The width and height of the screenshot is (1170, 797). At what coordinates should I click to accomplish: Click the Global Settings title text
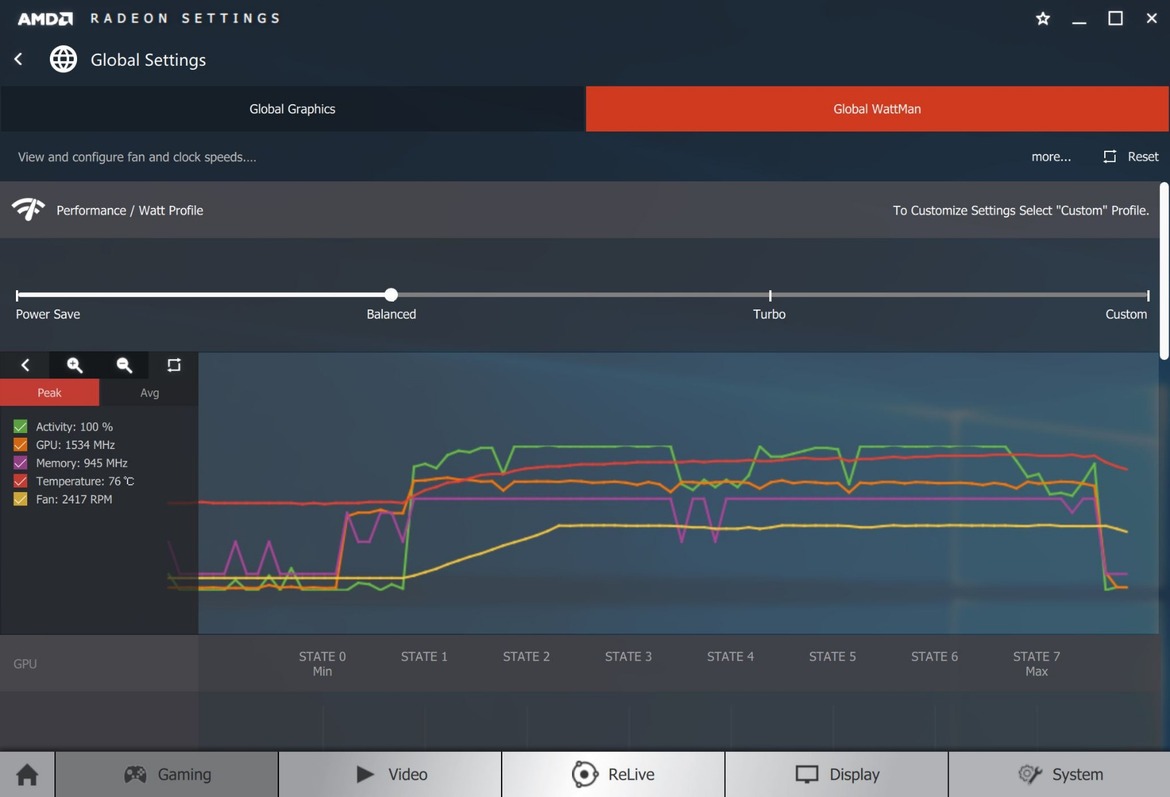[x=148, y=60]
